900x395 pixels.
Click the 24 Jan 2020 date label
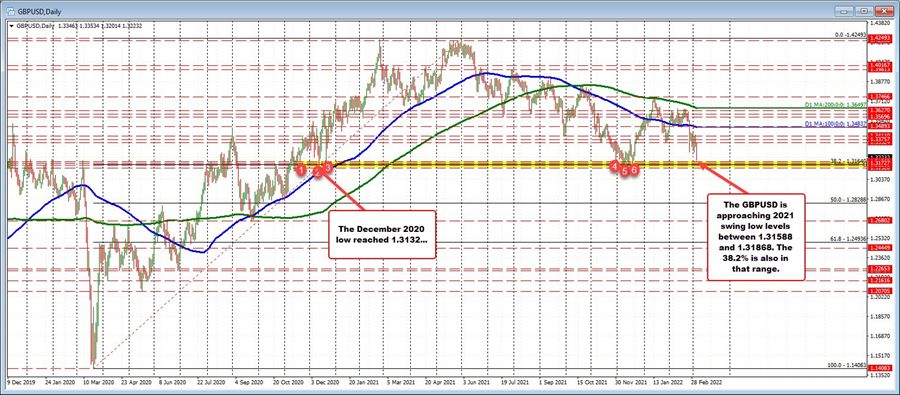coord(61,381)
